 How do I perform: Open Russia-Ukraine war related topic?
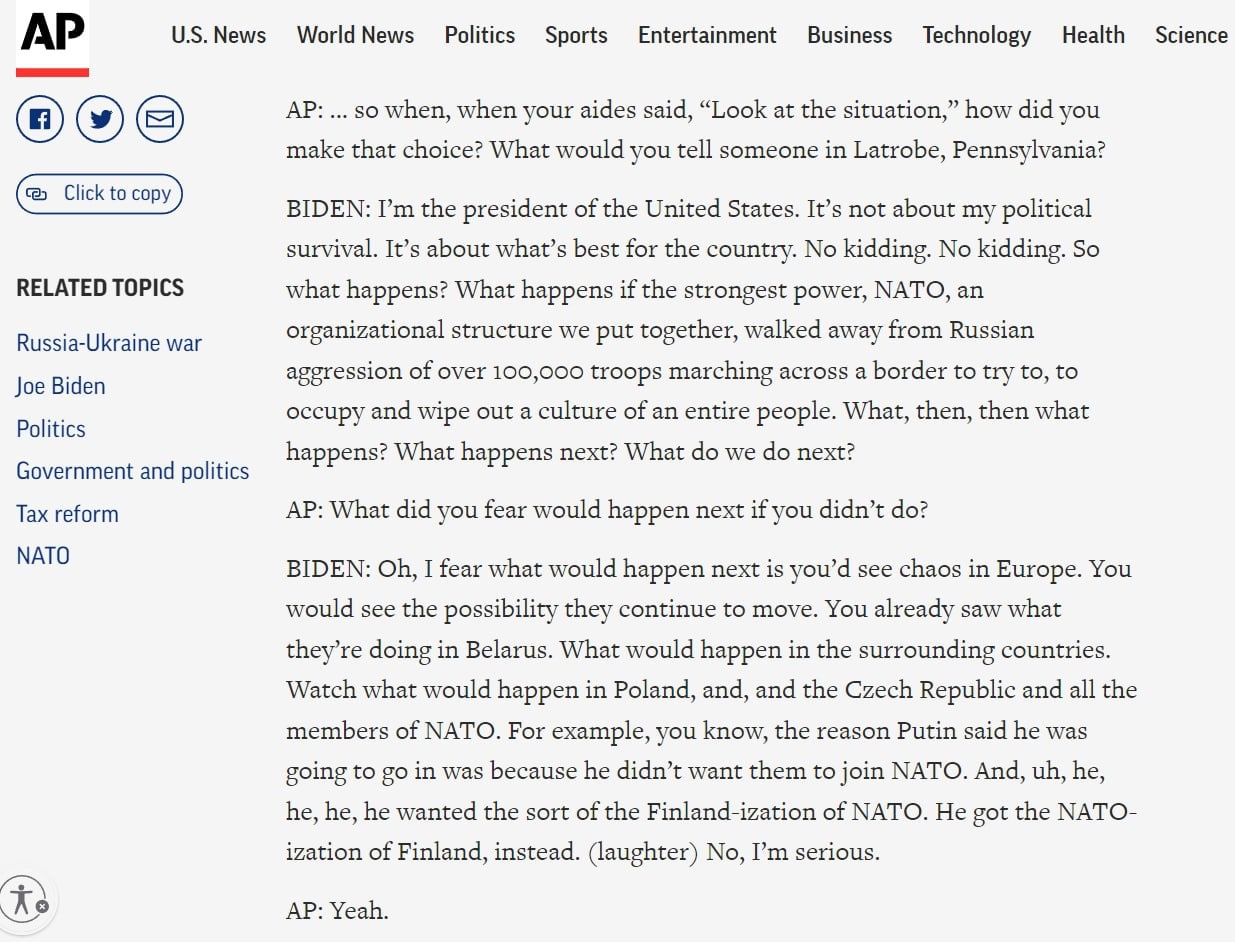point(109,343)
